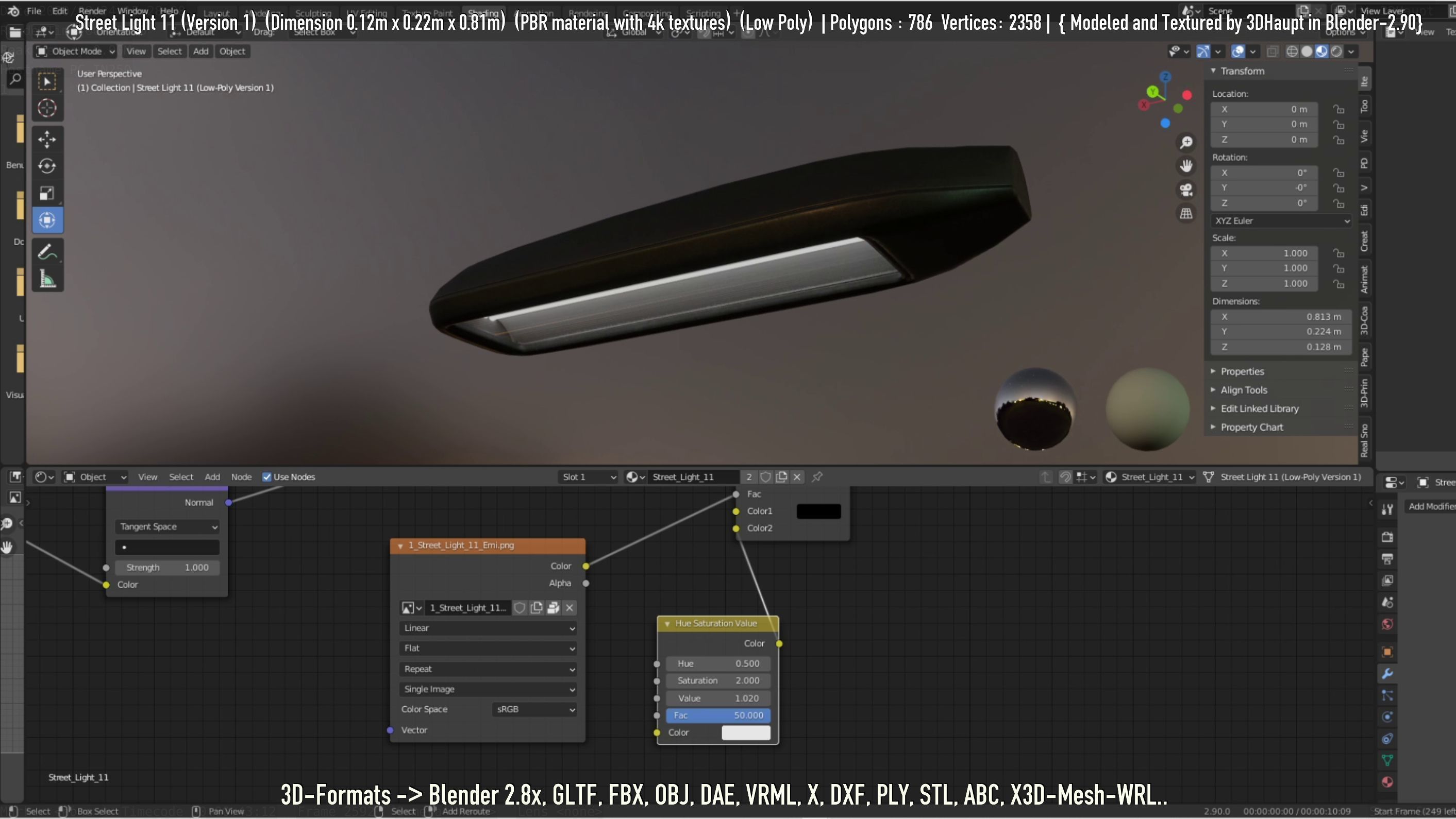Switch to wireframe viewport shading
1456x819 pixels.
pyautogui.click(x=1292, y=52)
